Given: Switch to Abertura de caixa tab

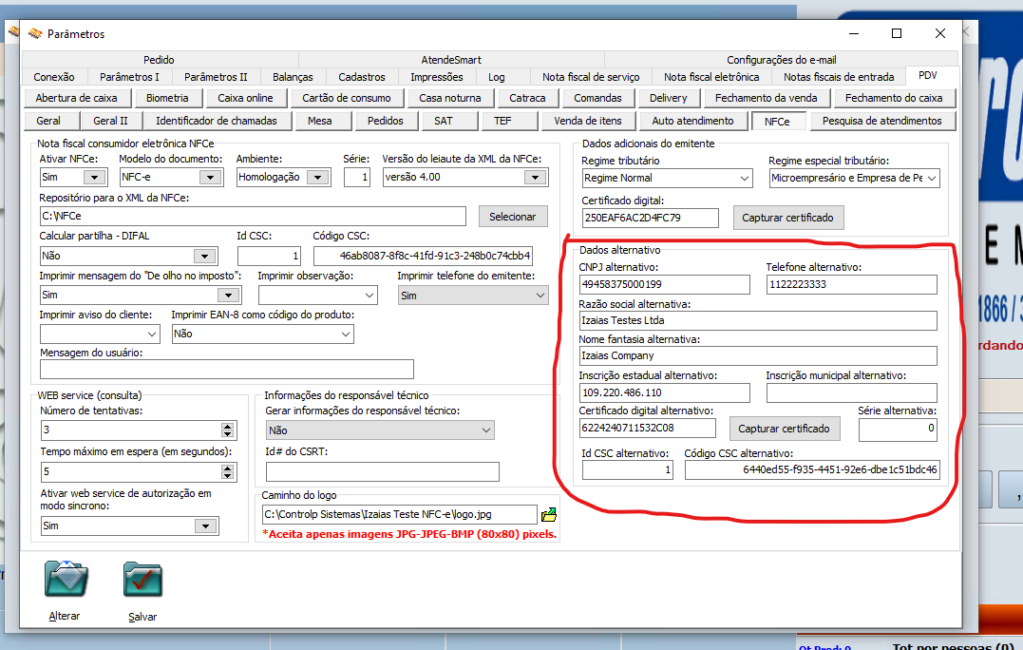Looking at the screenshot, I should click(x=76, y=98).
